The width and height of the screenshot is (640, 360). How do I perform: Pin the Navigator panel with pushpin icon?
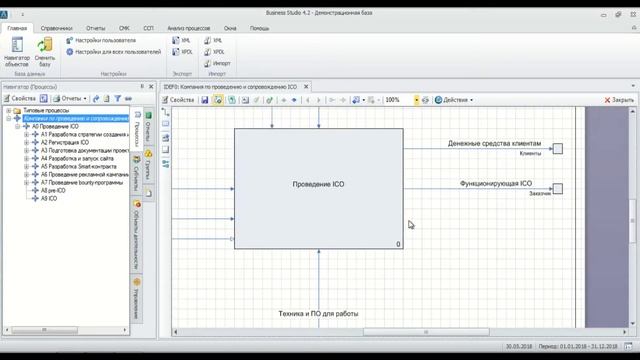point(142,87)
